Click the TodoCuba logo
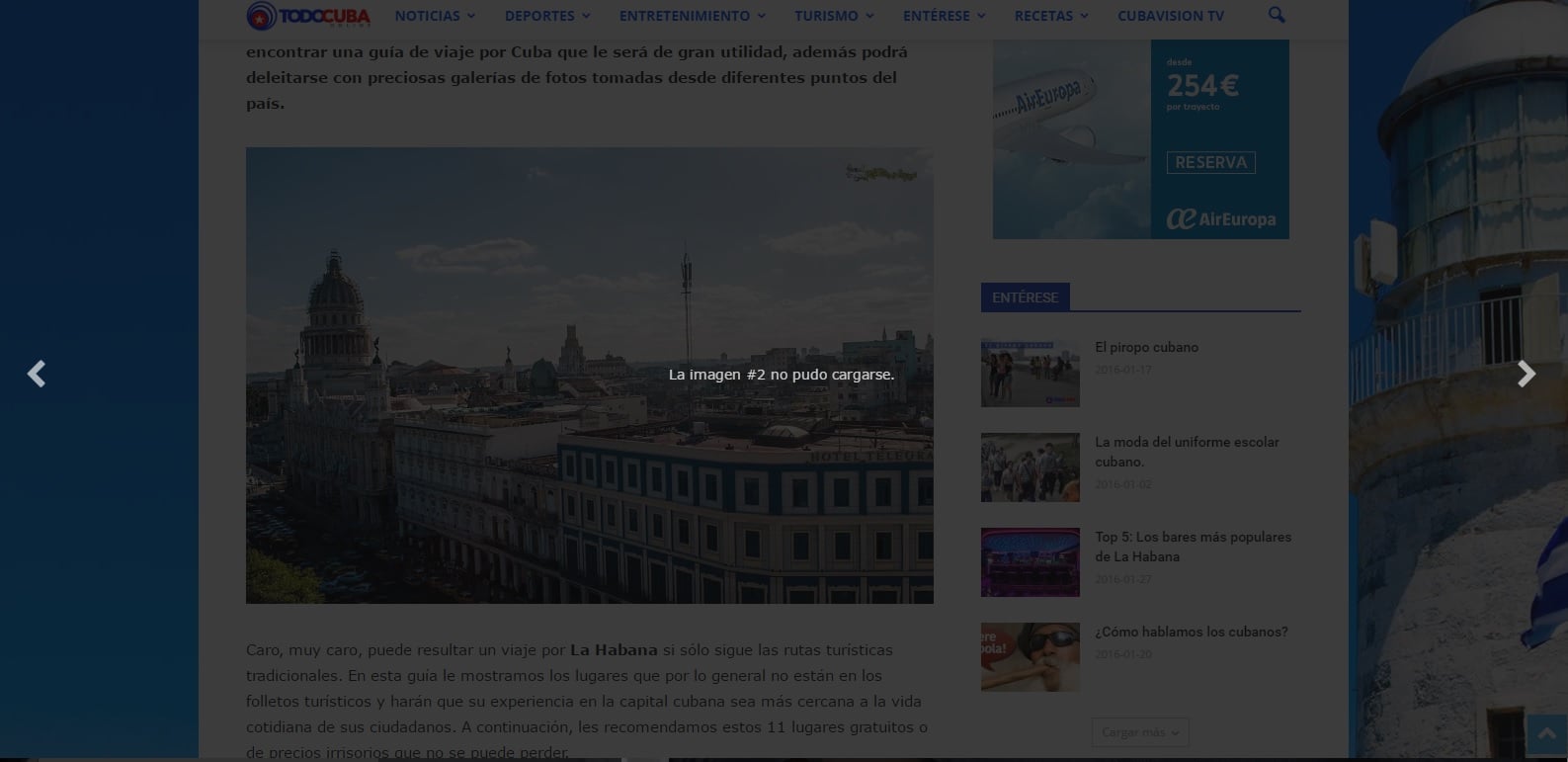Image resolution: width=1568 pixels, height=762 pixels. (308, 16)
